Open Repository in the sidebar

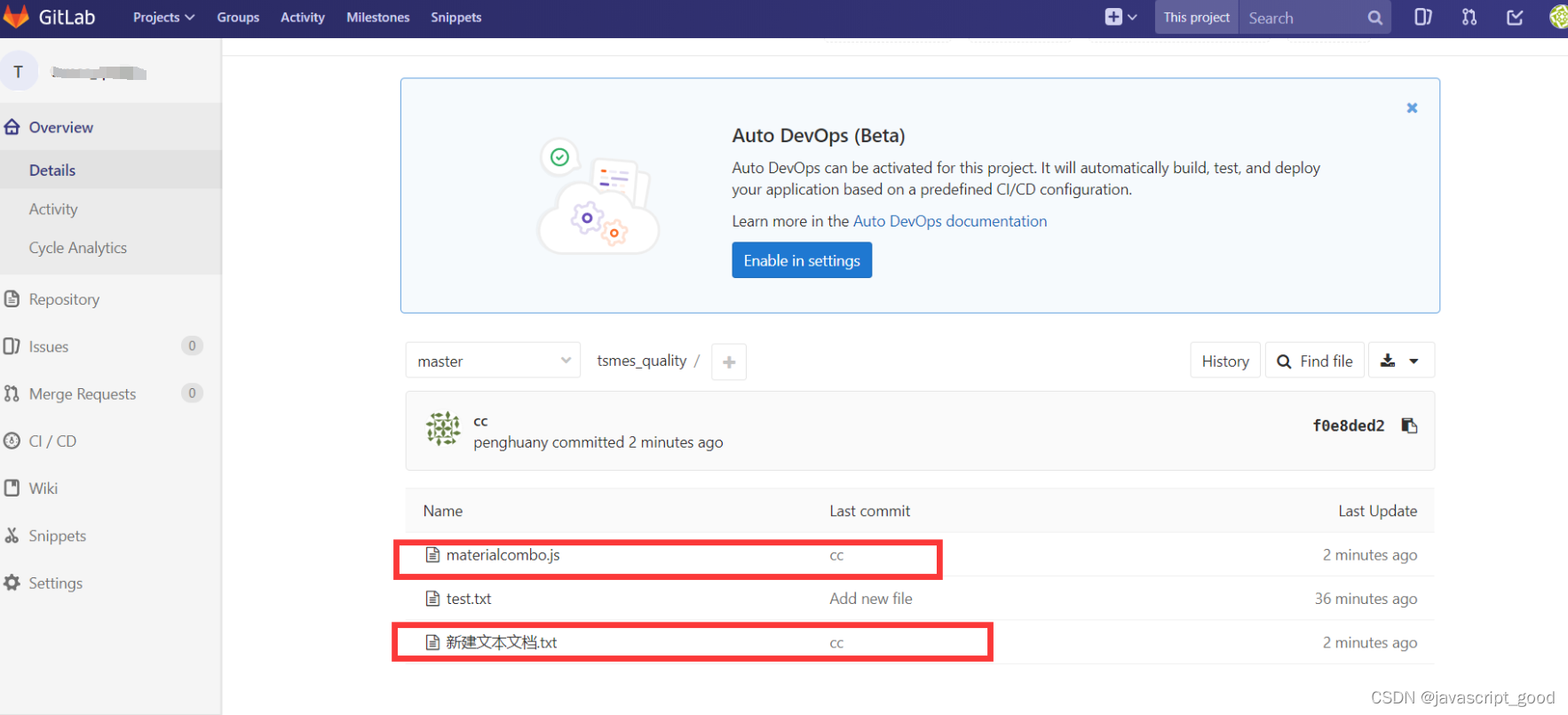coord(64,299)
